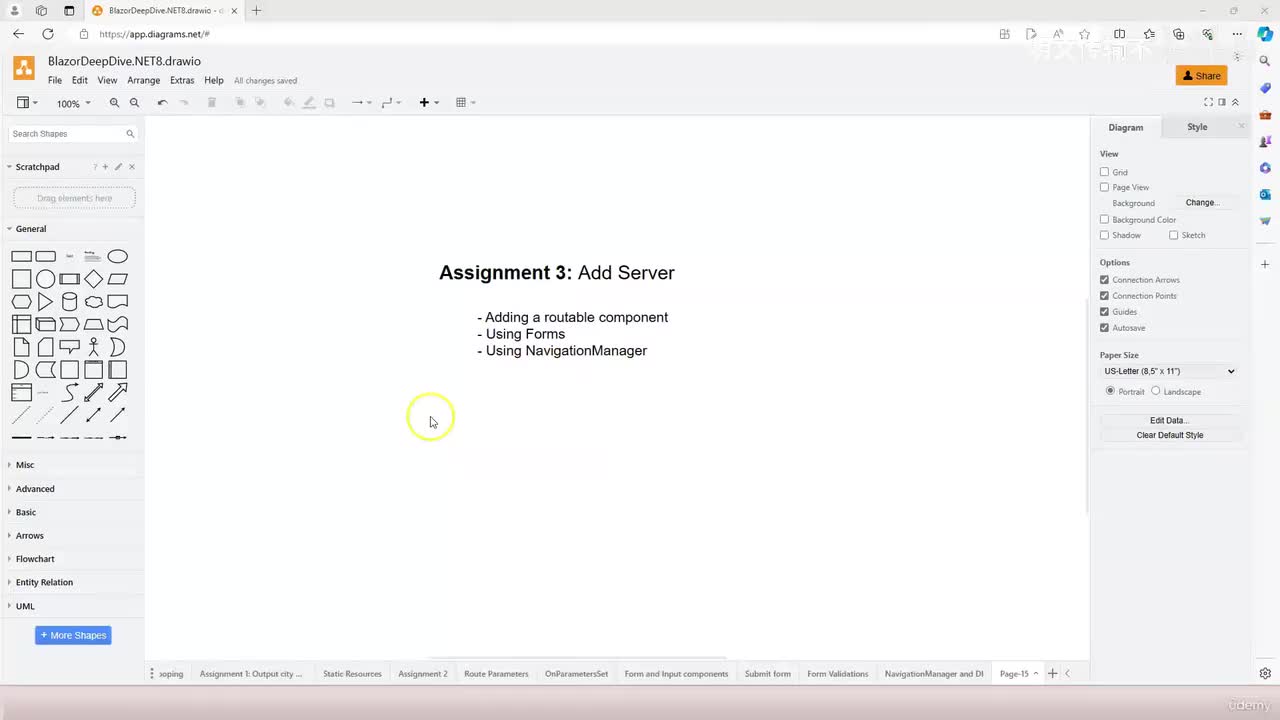Enable the Shadow checkbox
Viewport: 1280px width, 720px height.
(1104, 235)
